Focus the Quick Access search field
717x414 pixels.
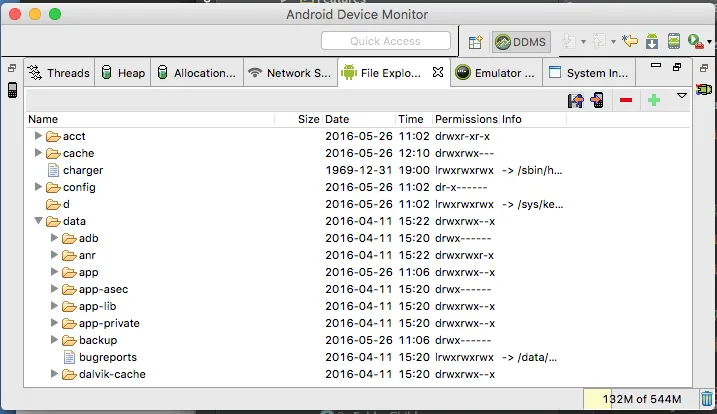[x=385, y=41]
